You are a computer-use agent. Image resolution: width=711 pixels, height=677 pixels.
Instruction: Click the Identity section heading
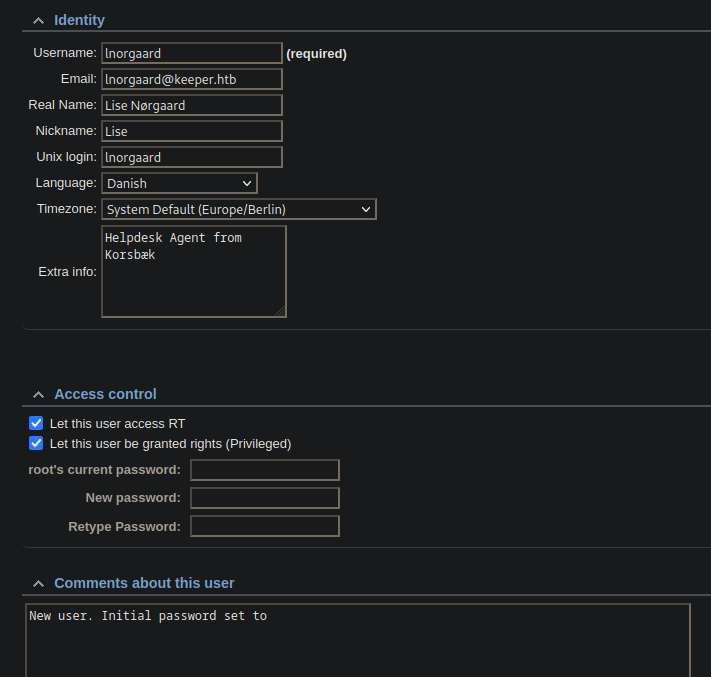[79, 20]
